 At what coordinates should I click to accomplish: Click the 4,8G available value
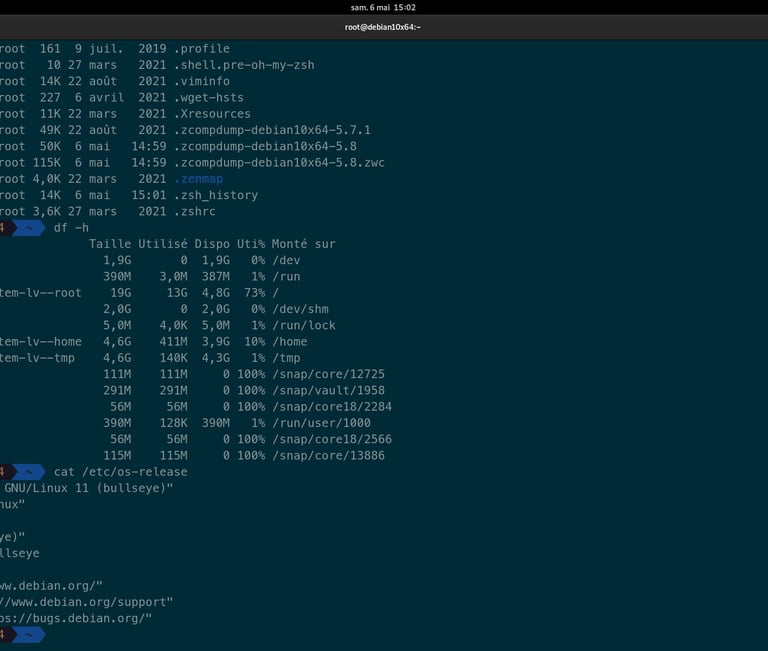216,292
